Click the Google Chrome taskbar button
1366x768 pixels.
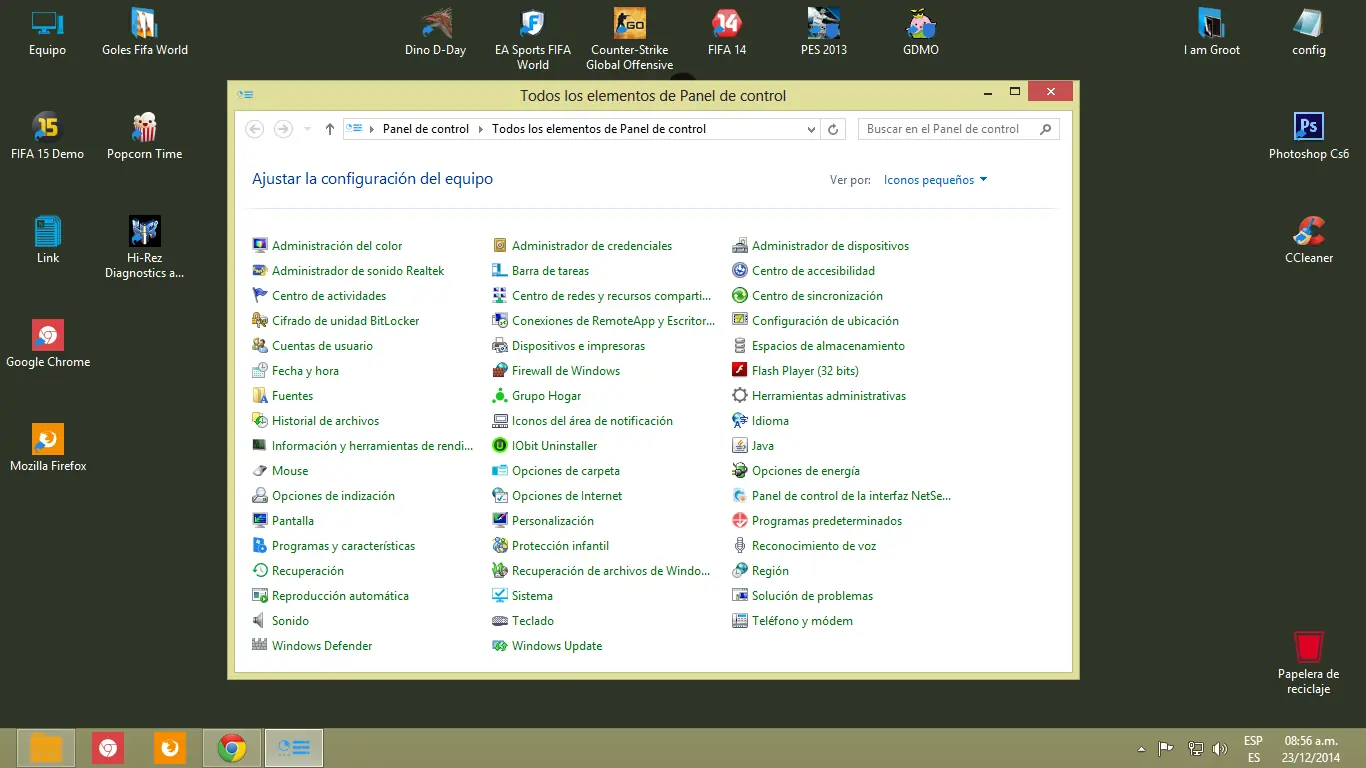click(232, 748)
